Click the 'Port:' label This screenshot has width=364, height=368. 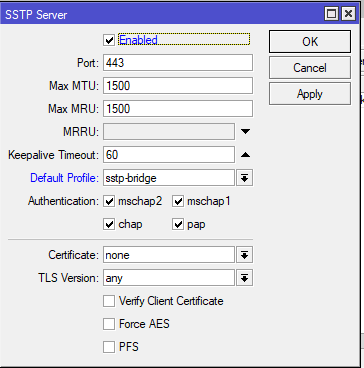(88, 63)
